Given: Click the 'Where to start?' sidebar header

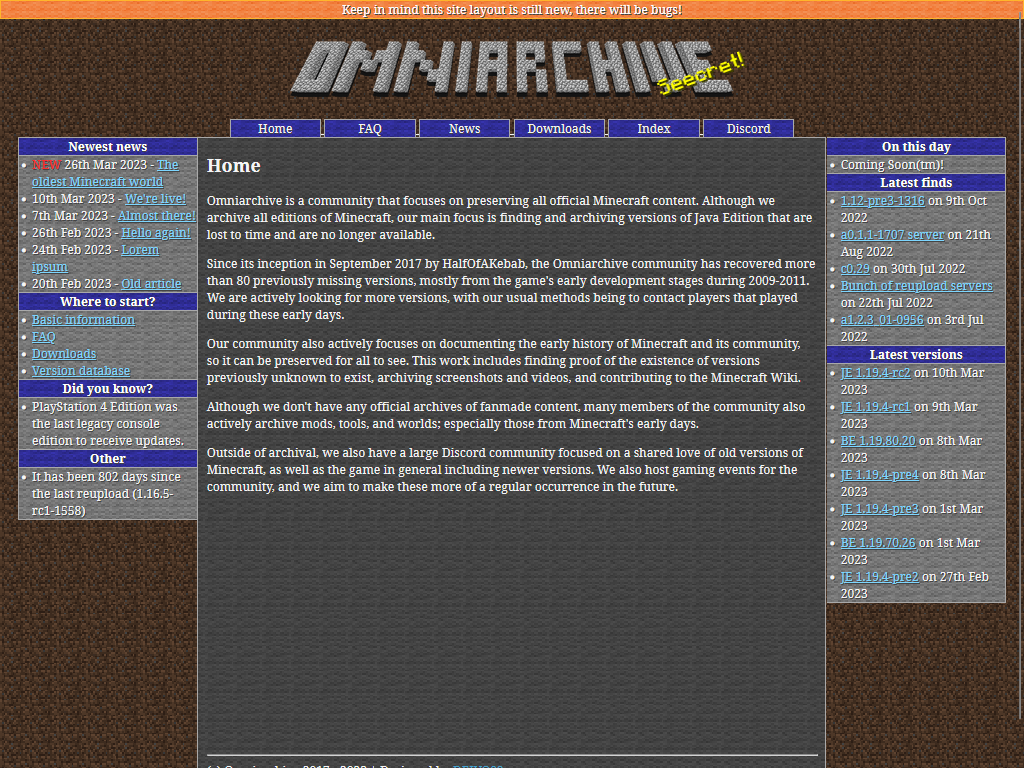Looking at the screenshot, I should [108, 302].
